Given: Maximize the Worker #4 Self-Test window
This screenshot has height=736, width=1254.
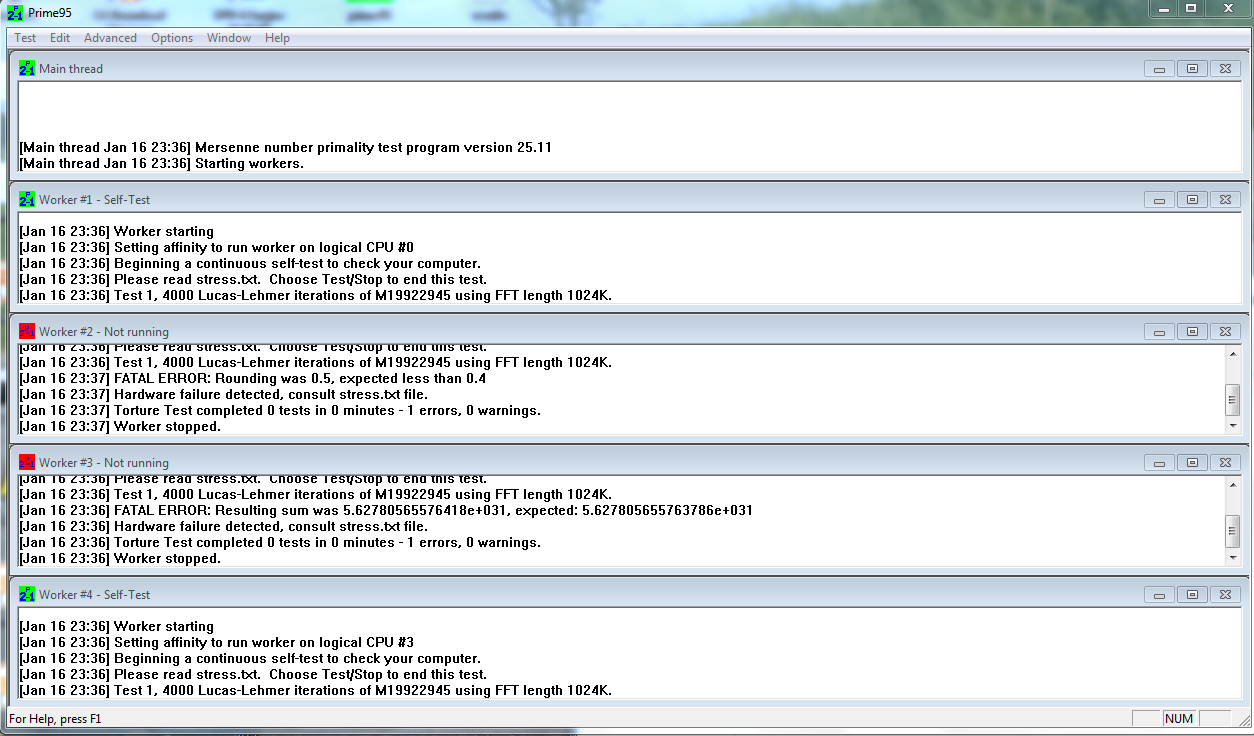Looking at the screenshot, I should 1192,594.
